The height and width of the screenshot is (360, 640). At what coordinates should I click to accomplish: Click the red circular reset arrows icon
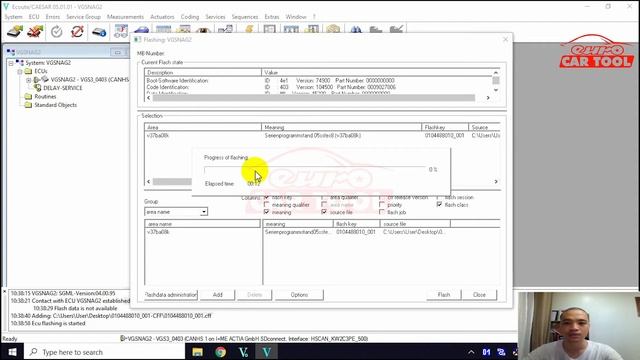coord(77,31)
